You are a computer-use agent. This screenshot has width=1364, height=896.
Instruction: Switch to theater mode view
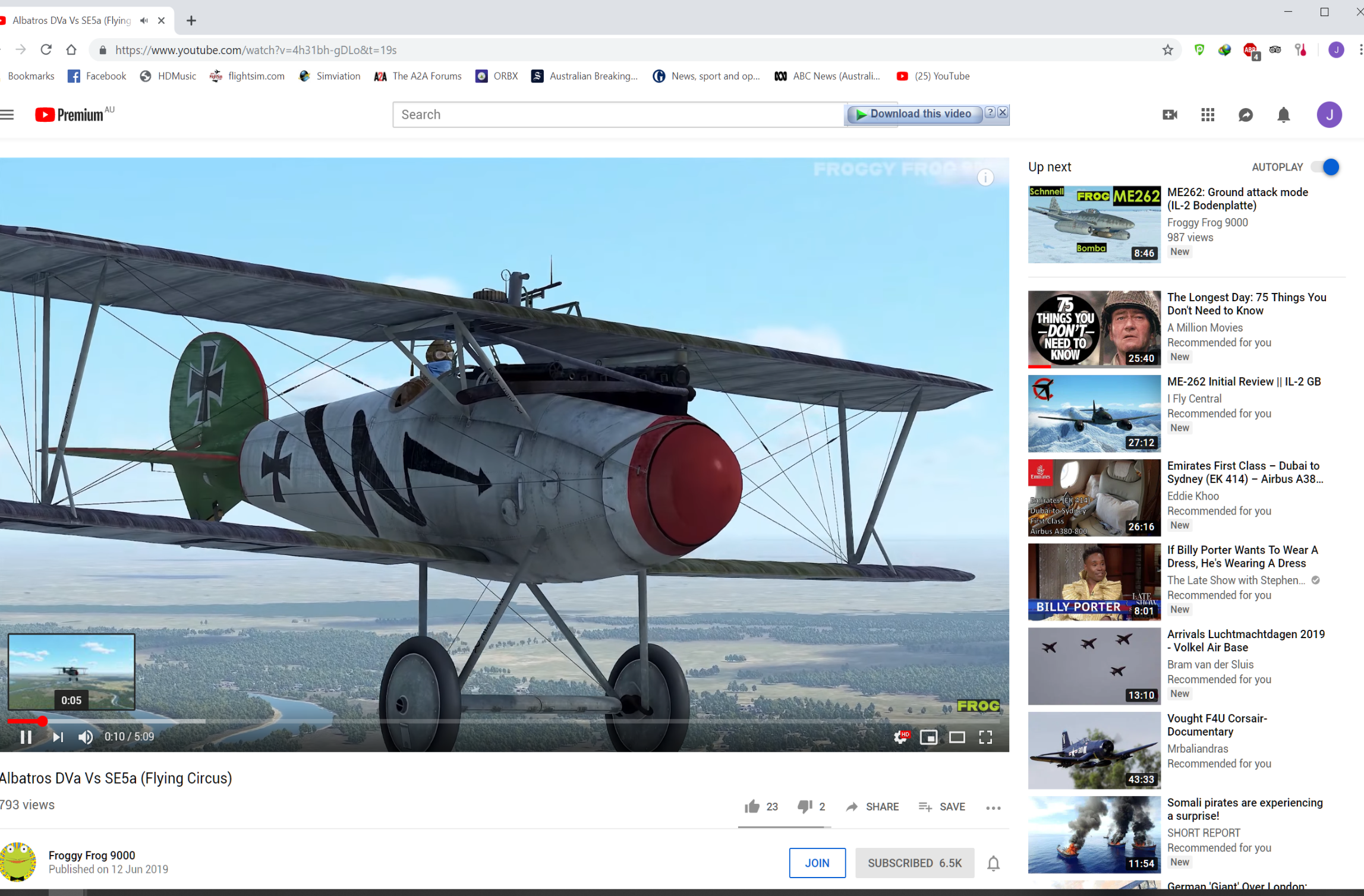click(957, 737)
